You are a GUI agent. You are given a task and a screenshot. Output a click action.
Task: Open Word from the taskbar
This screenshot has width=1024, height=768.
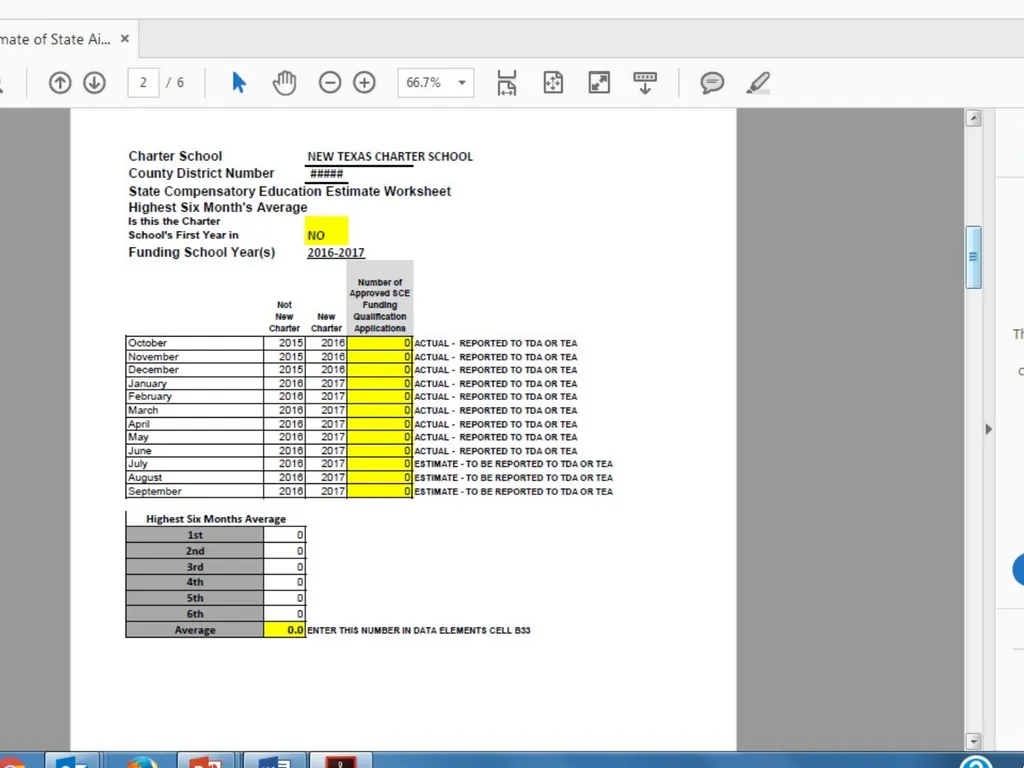coord(274,761)
